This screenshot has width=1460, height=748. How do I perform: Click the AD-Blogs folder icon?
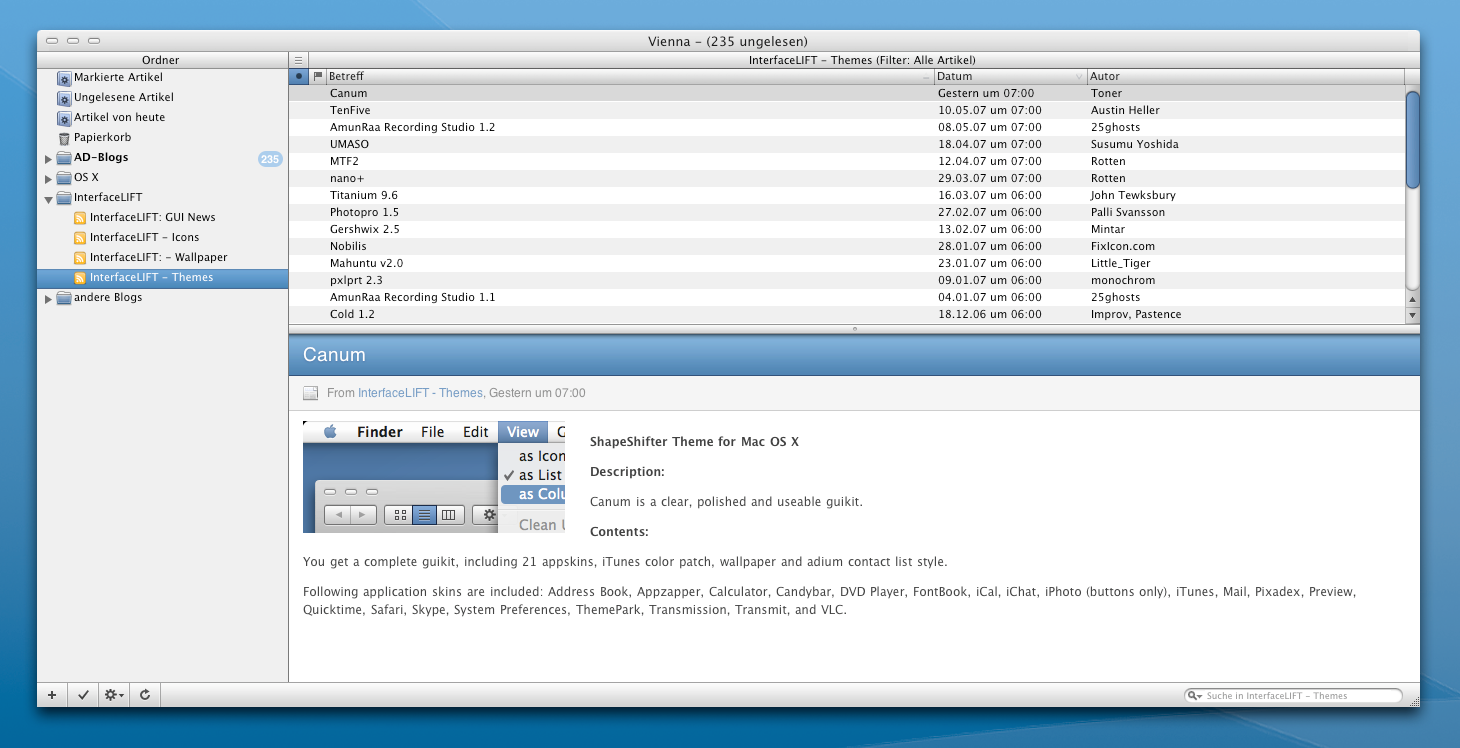64,158
